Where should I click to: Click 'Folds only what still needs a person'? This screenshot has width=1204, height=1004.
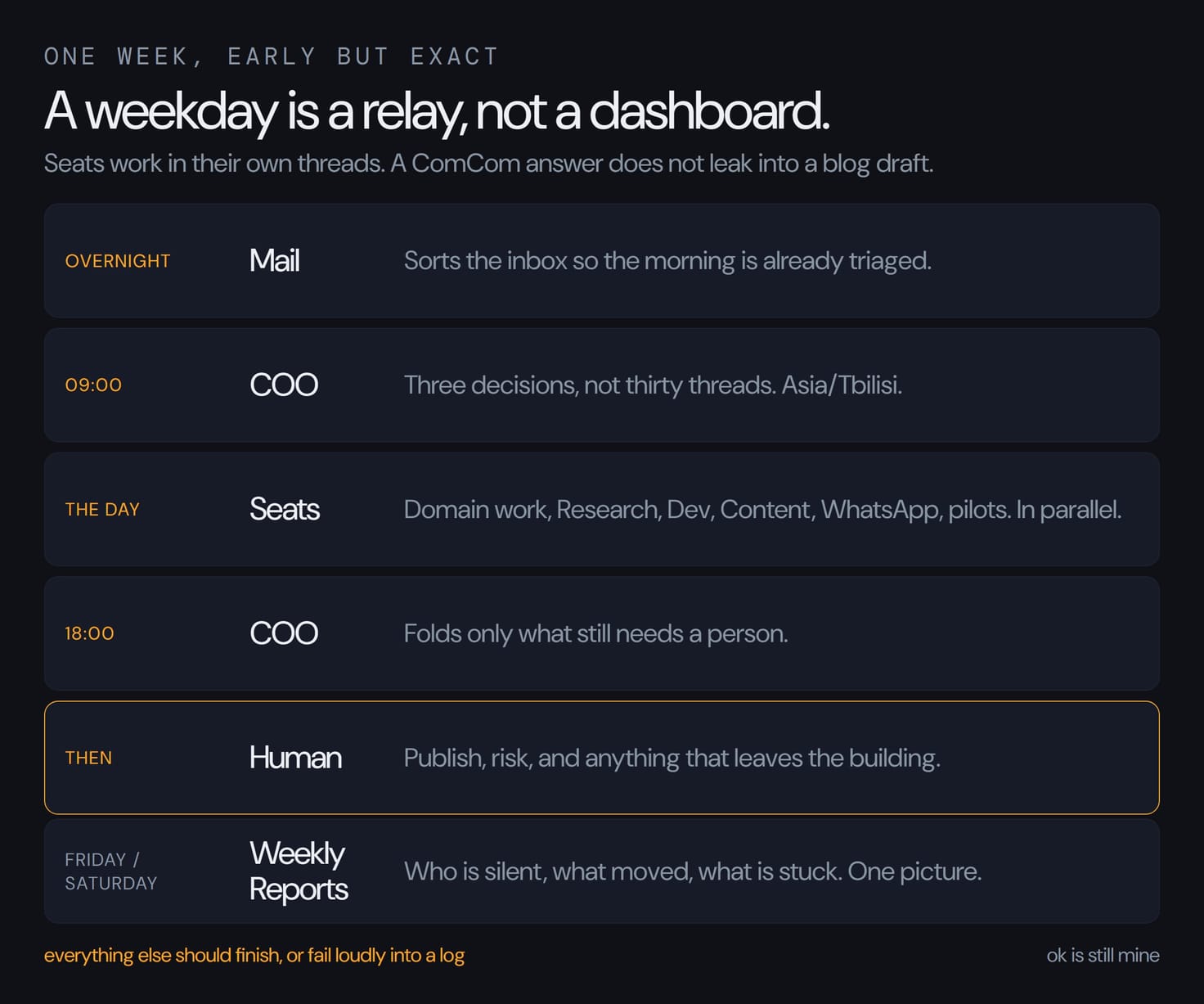pyautogui.click(x=595, y=633)
